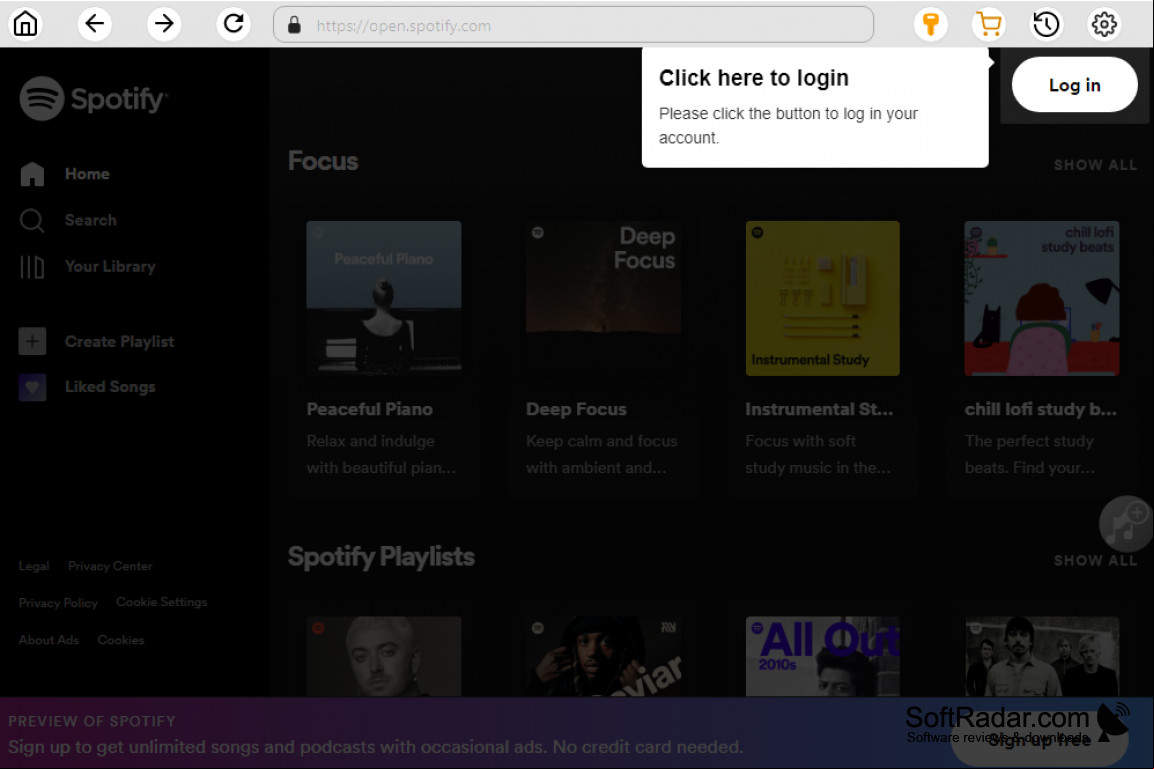
Task: Click the URL address field
Action: 573,25
